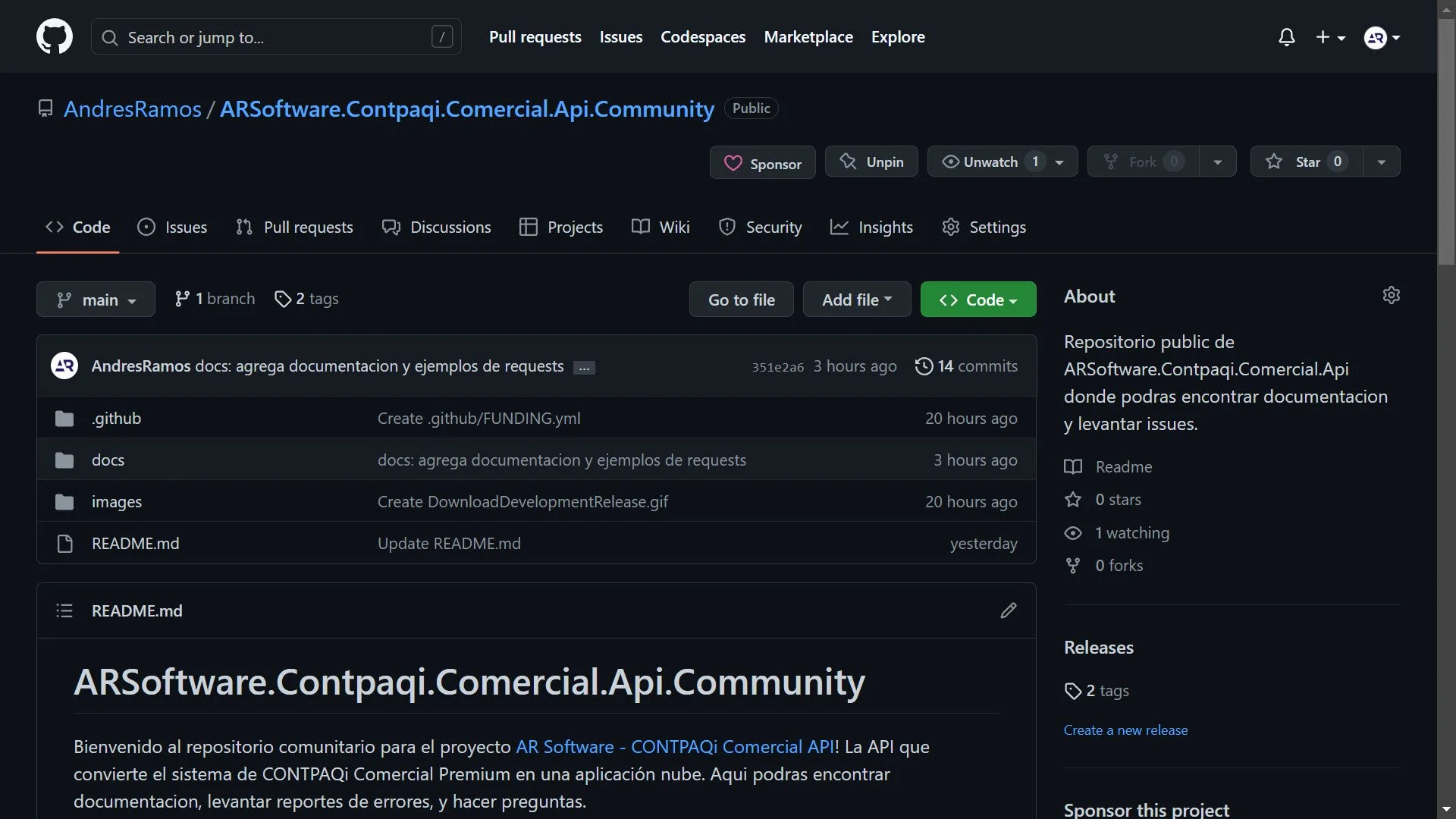1456x819 pixels.
Task: Open the main branch dropdown
Action: coord(96,299)
